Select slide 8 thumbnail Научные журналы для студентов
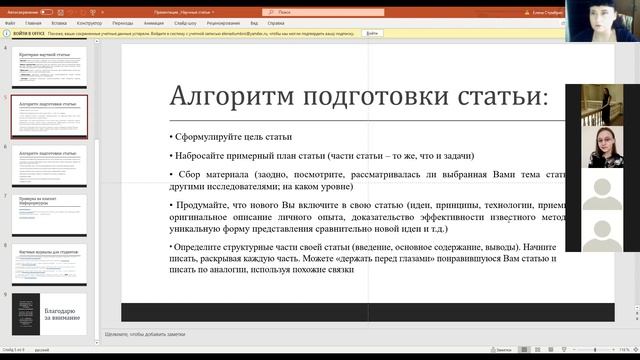 pos(49,265)
